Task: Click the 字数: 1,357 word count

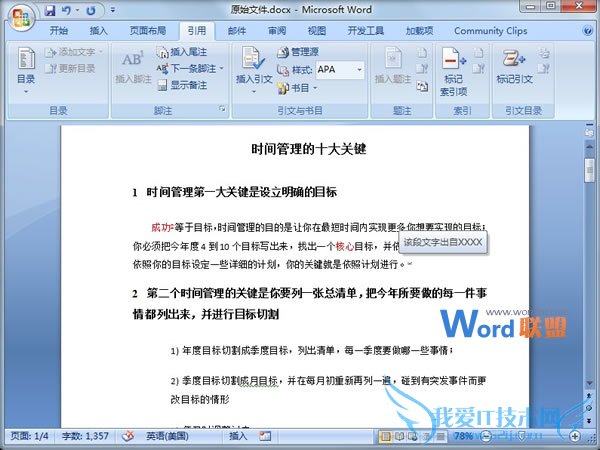Action: (x=85, y=436)
